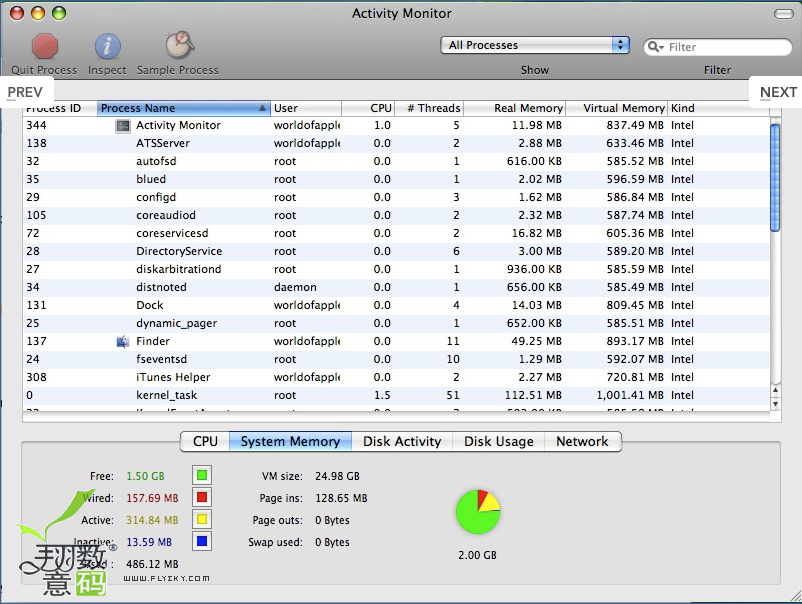802x604 pixels.
Task: Click the memory pie chart
Action: pos(478,512)
